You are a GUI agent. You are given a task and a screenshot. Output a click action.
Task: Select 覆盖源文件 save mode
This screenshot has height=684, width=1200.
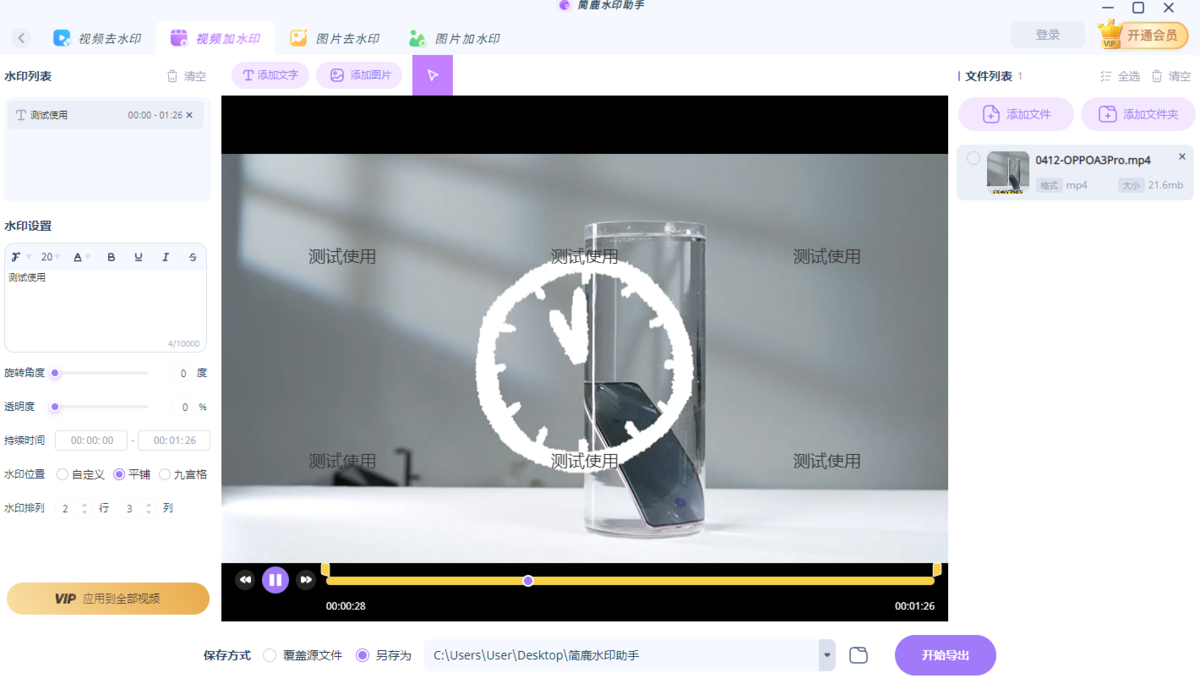(270, 655)
